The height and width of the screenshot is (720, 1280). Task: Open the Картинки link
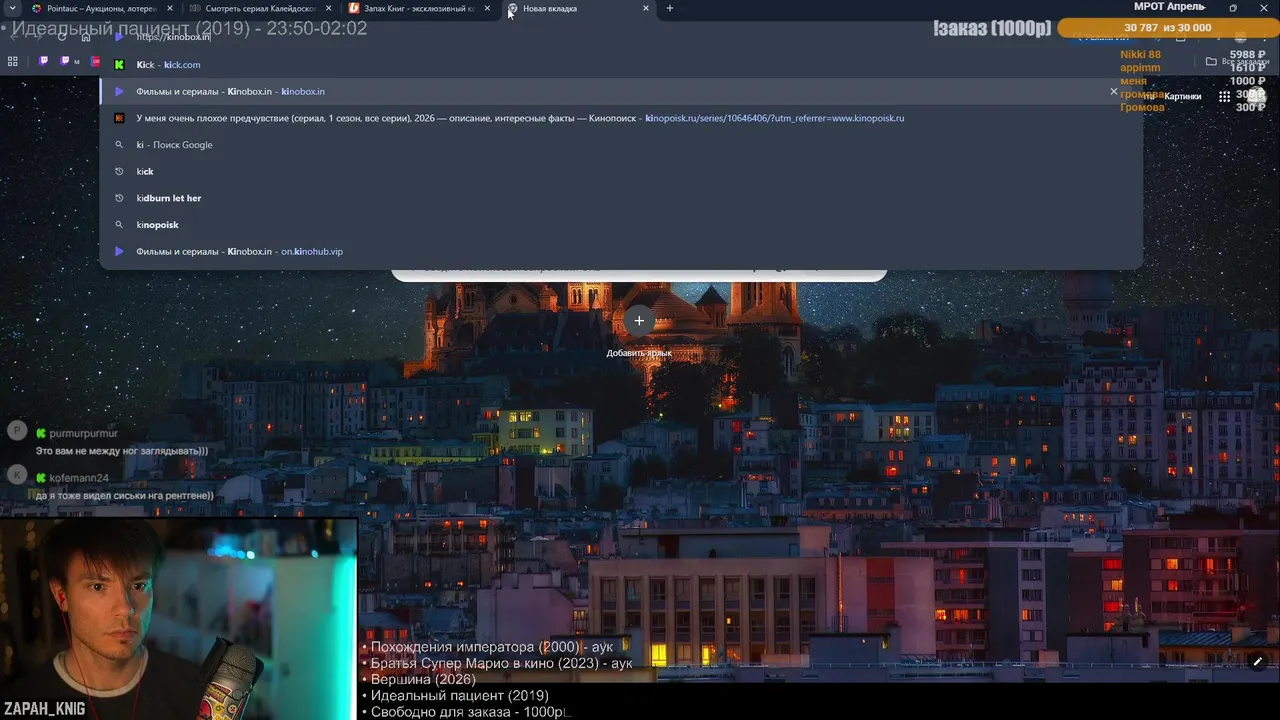(x=1183, y=97)
